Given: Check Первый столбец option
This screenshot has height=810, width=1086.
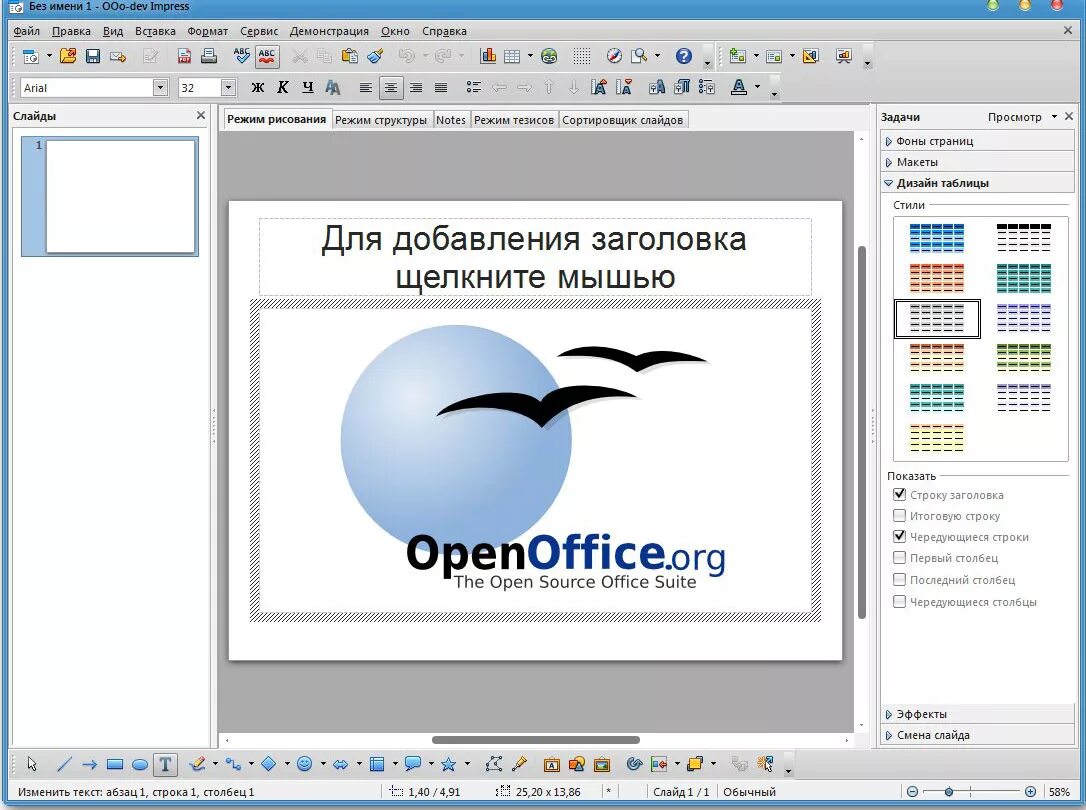Looking at the screenshot, I should tap(899, 557).
